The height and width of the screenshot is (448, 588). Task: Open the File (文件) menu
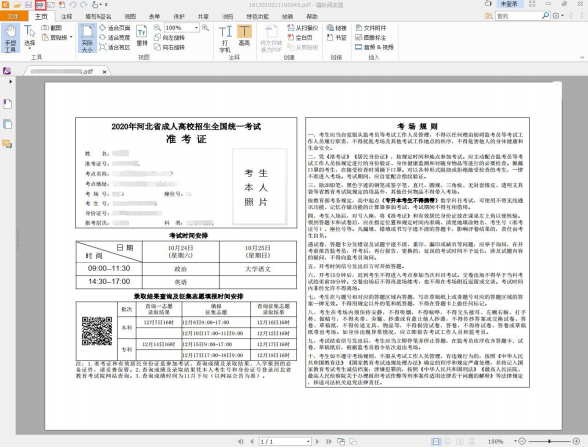pos(14,16)
